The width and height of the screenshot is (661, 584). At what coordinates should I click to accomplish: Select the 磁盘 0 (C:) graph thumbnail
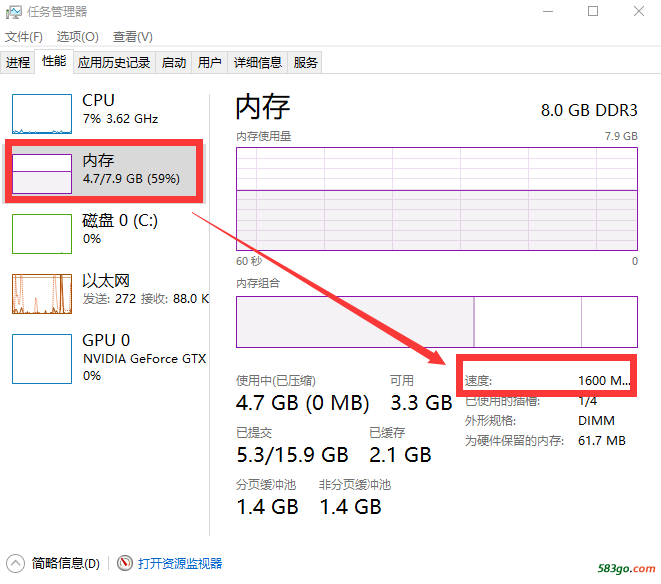click(42, 234)
